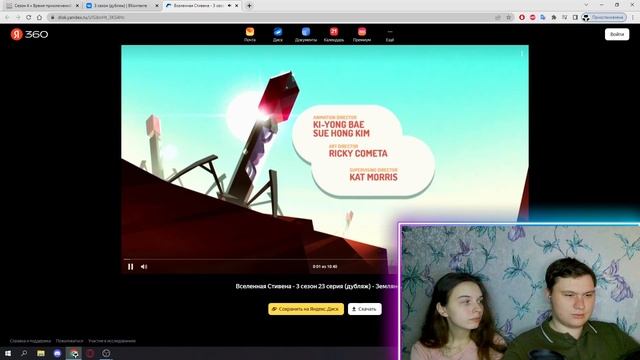Open OBS Studio from taskbar

point(106,353)
